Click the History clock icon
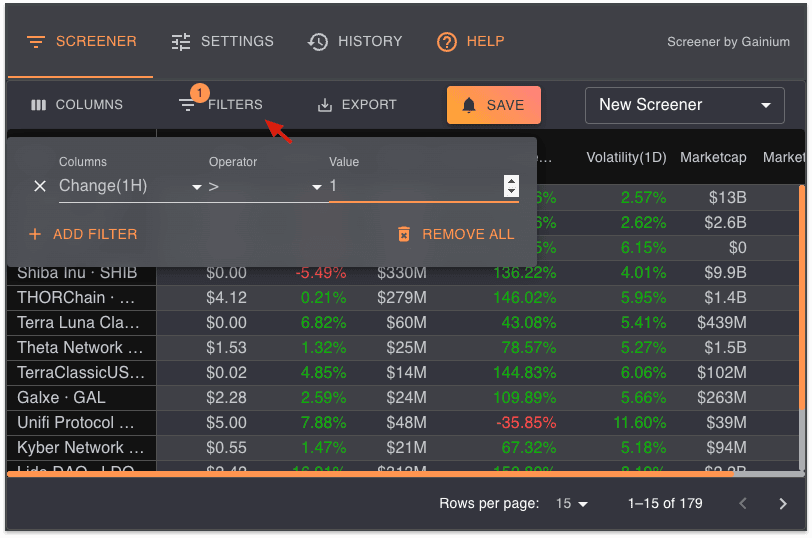 318,42
